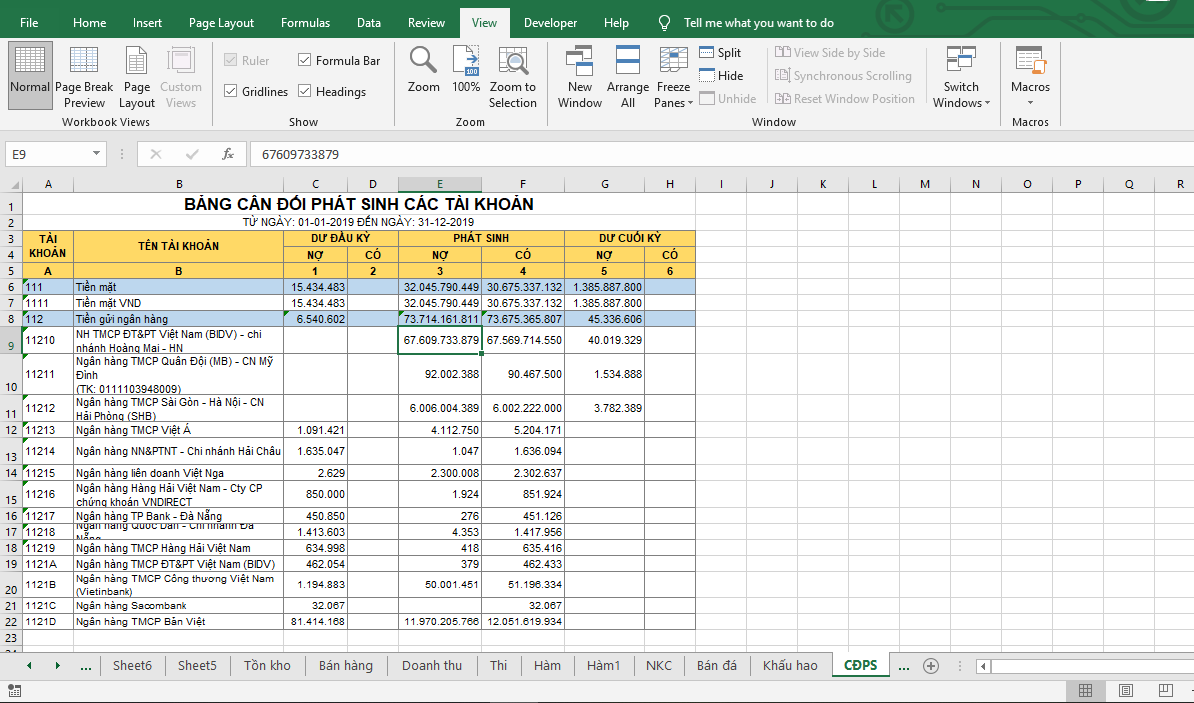Click Arrange All windows
The height and width of the screenshot is (703, 1194).
click(628, 76)
